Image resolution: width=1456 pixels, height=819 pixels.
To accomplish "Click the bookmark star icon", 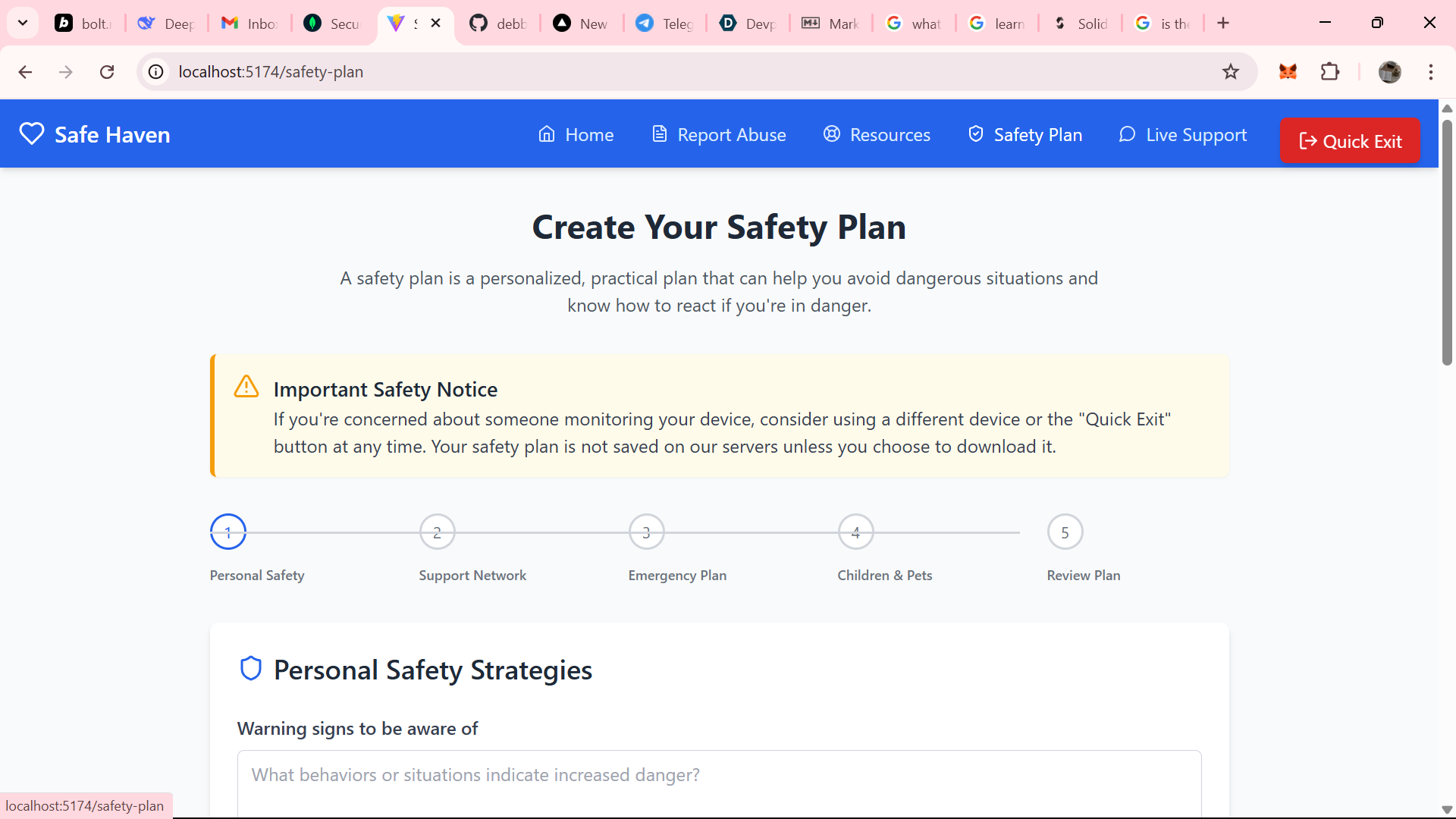I will point(1230,72).
